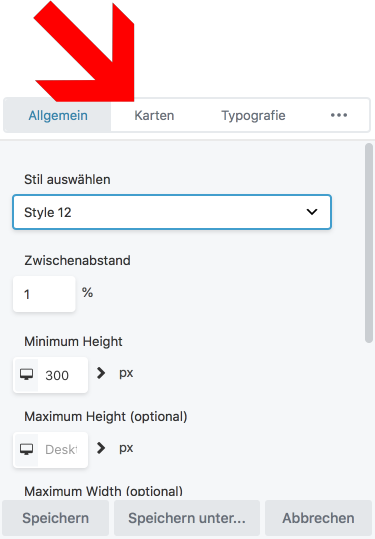Image resolution: width=375 pixels, height=539 pixels.
Task: Focus the Maximum Height Desktop placeholder field
Action: (x=63, y=450)
